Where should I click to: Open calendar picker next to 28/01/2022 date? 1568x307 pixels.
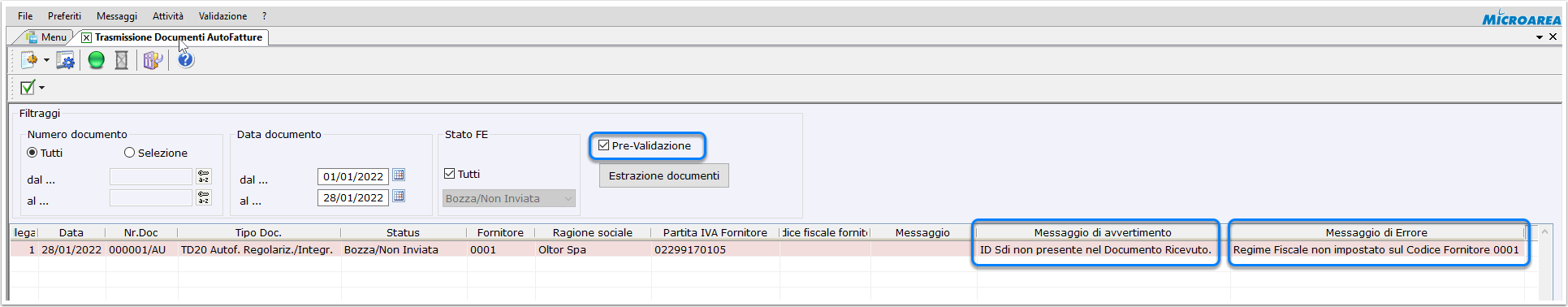pyautogui.click(x=399, y=197)
